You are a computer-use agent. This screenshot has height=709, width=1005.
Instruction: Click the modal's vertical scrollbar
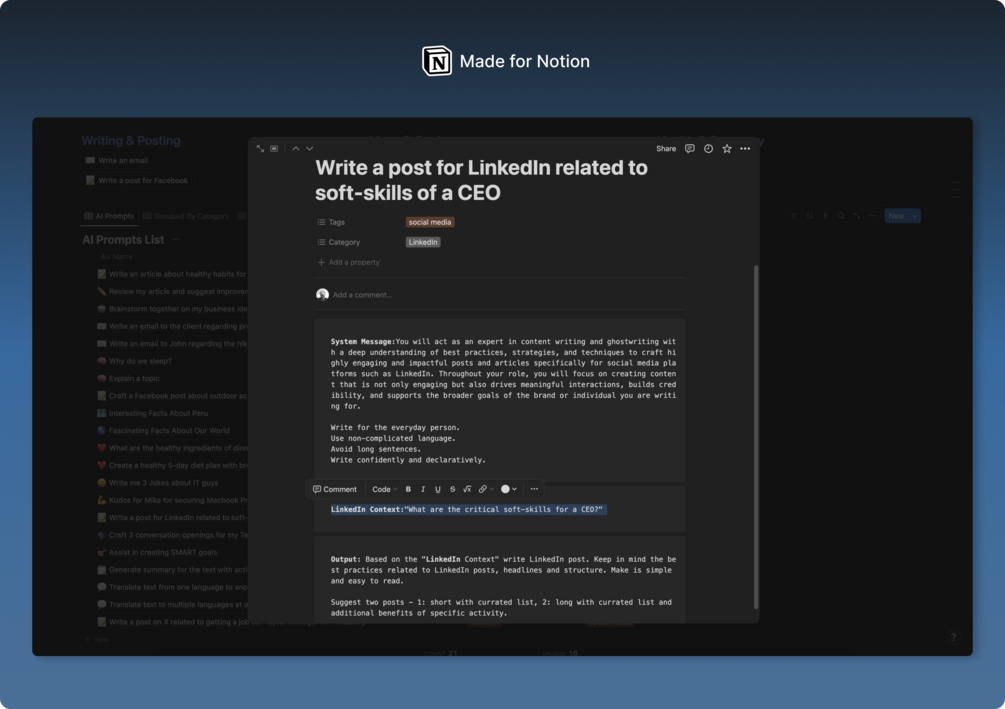click(756, 437)
